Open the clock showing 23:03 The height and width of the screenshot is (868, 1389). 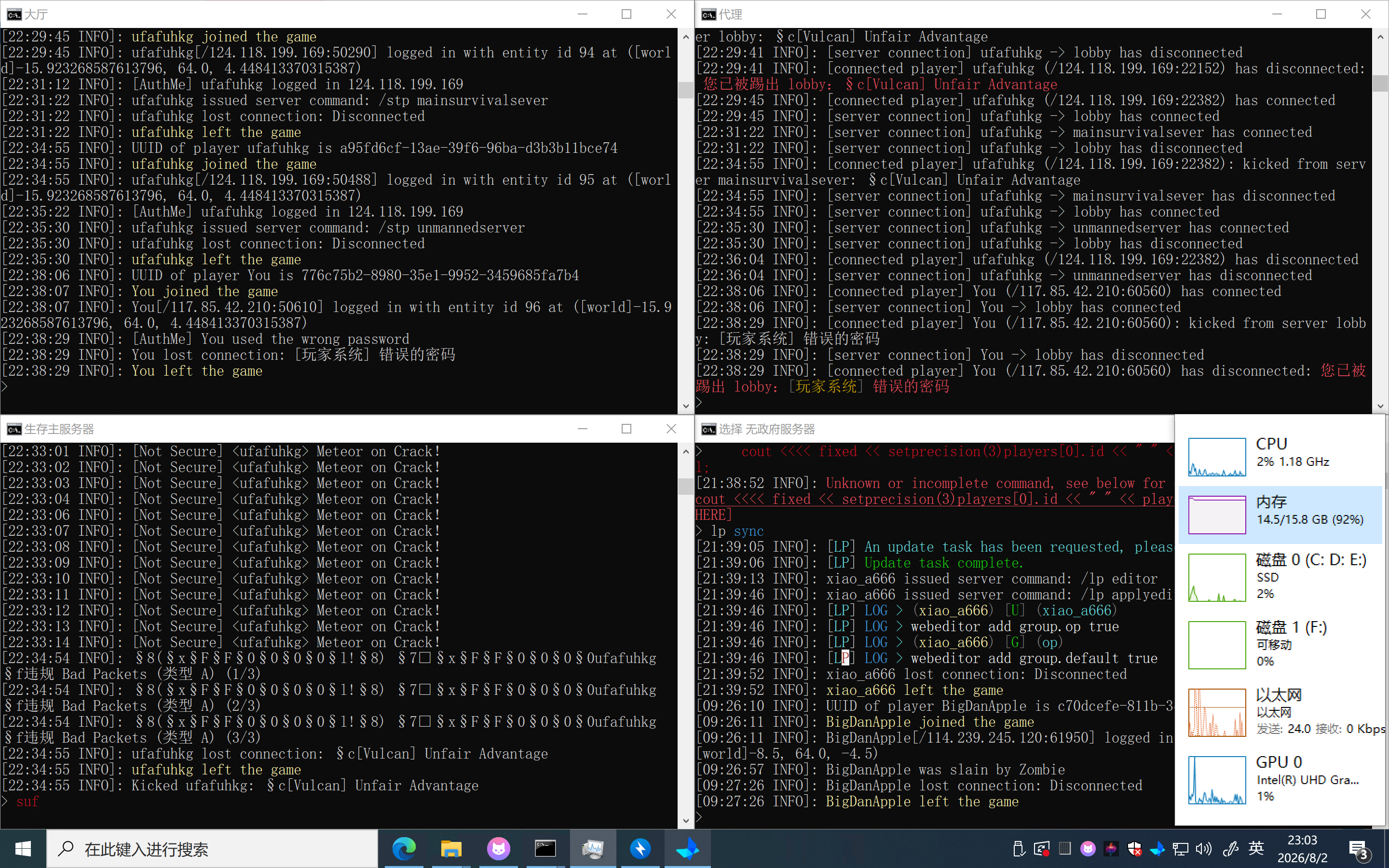(1302, 849)
